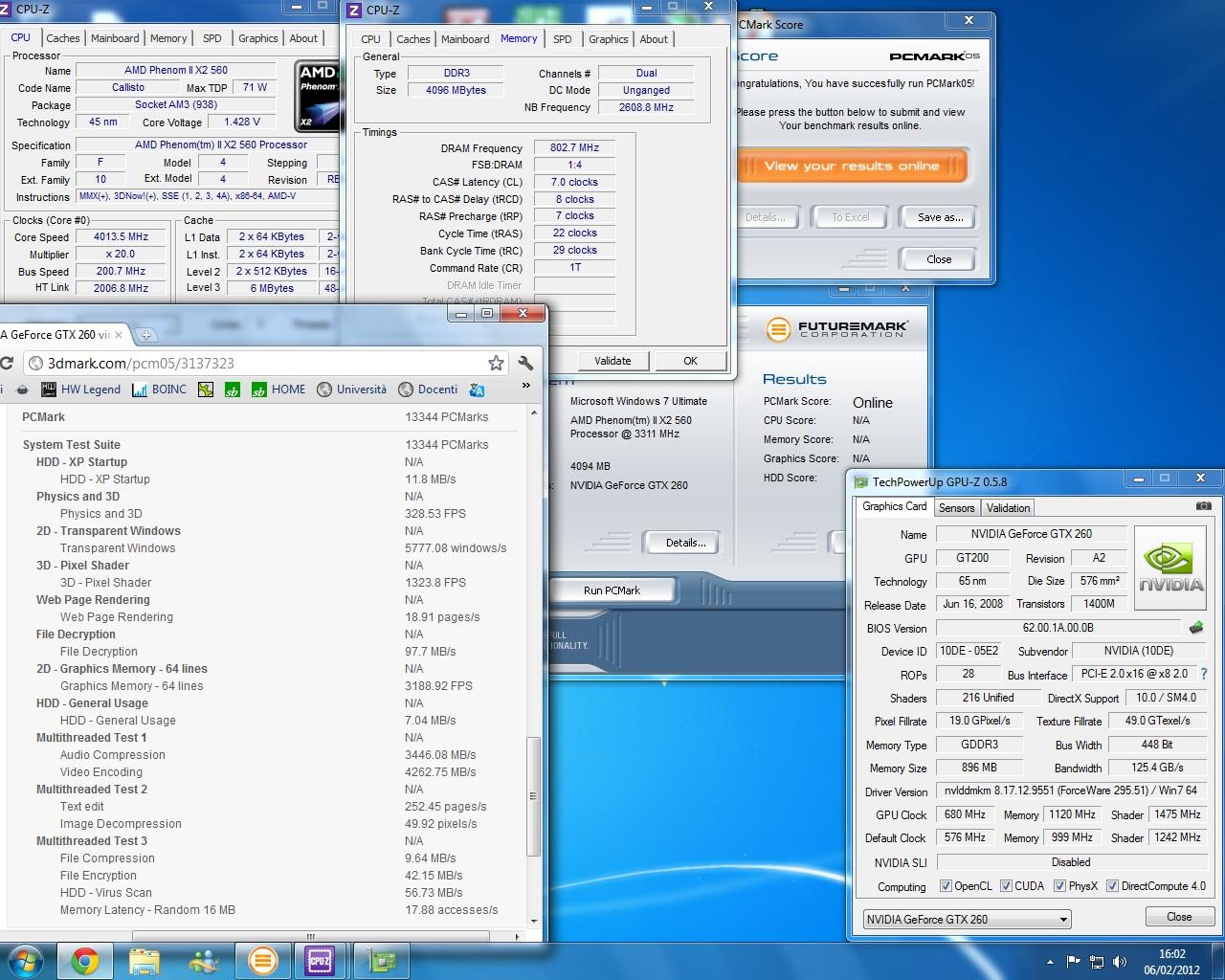Click the Chrome vertical scrollbar thumb
Viewport: 1225px width, 980px height.
tap(534, 796)
